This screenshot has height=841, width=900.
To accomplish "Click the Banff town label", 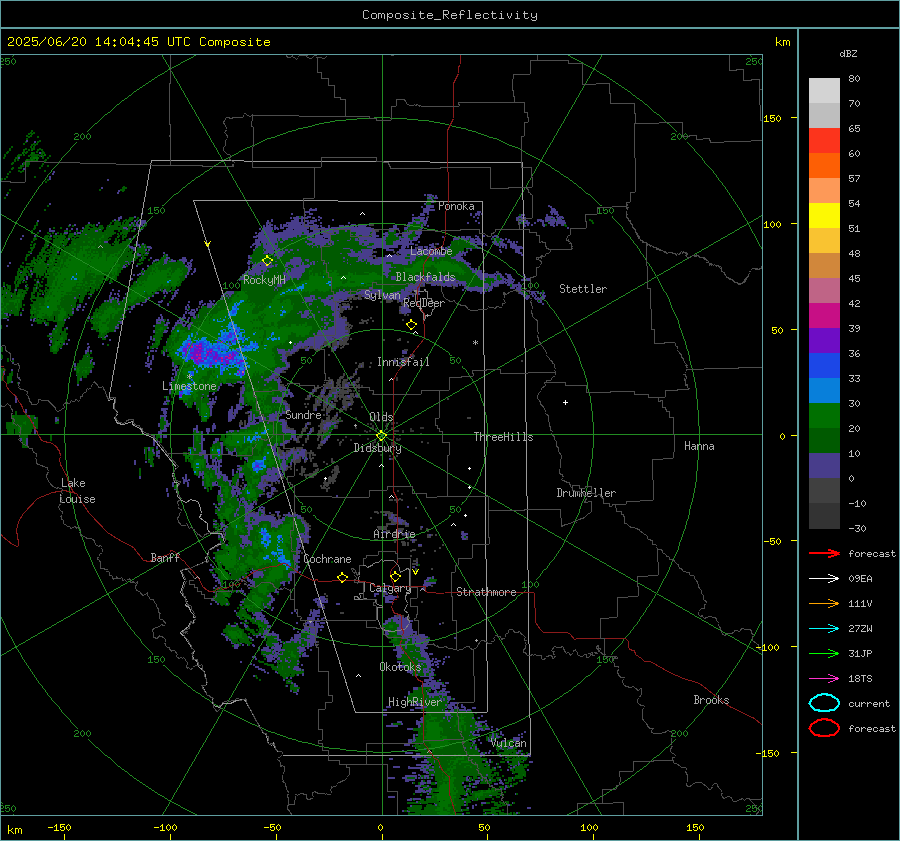I will (x=165, y=557).
